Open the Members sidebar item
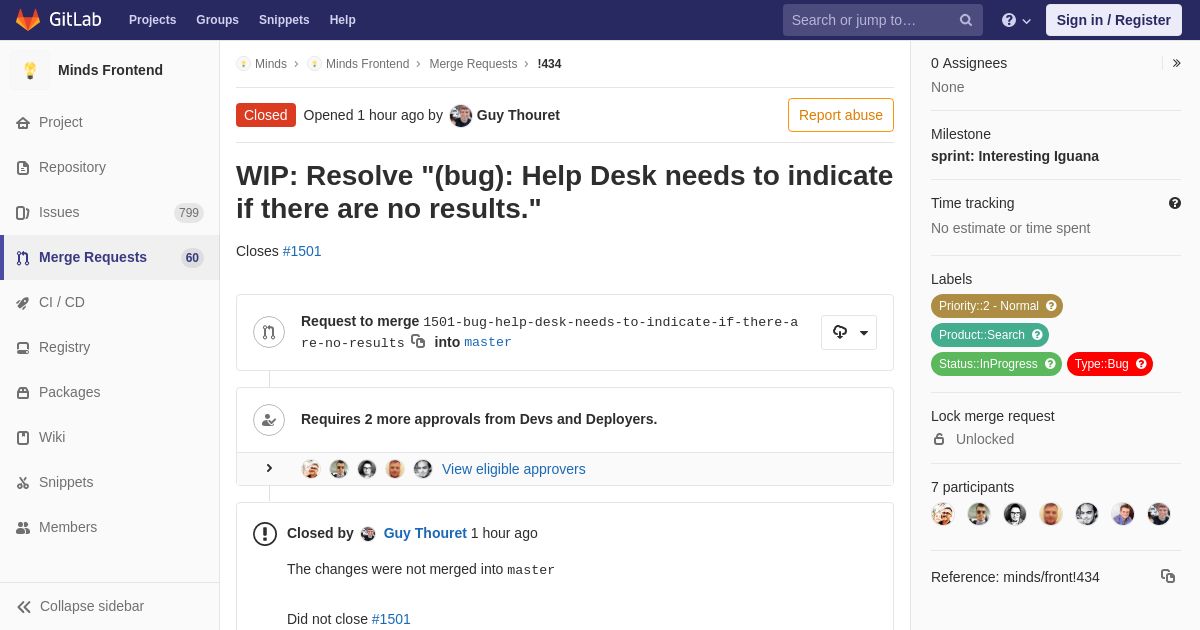The width and height of the screenshot is (1200, 630). click(110, 527)
